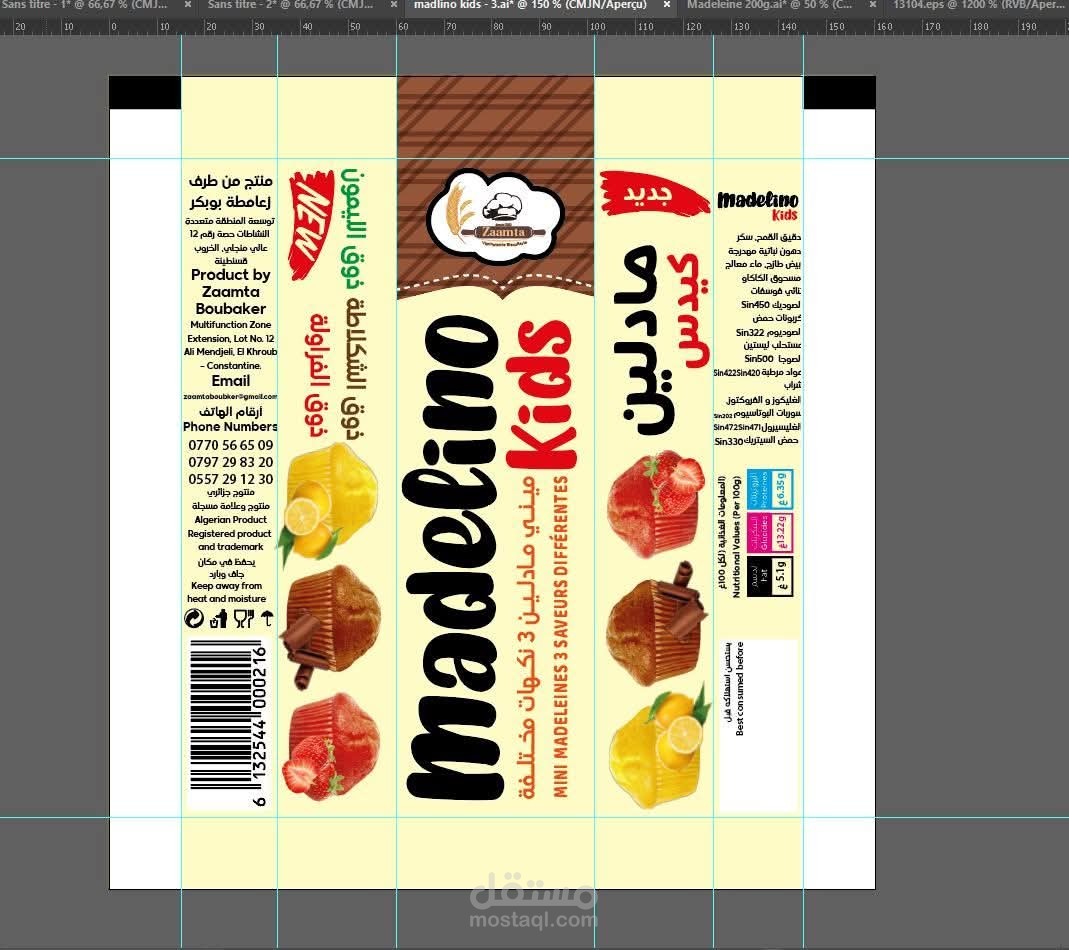Screen dimensions: 1069x950
Task: Select "Nutritional Values (Per 100g)" label
Action: [x=736, y=537]
